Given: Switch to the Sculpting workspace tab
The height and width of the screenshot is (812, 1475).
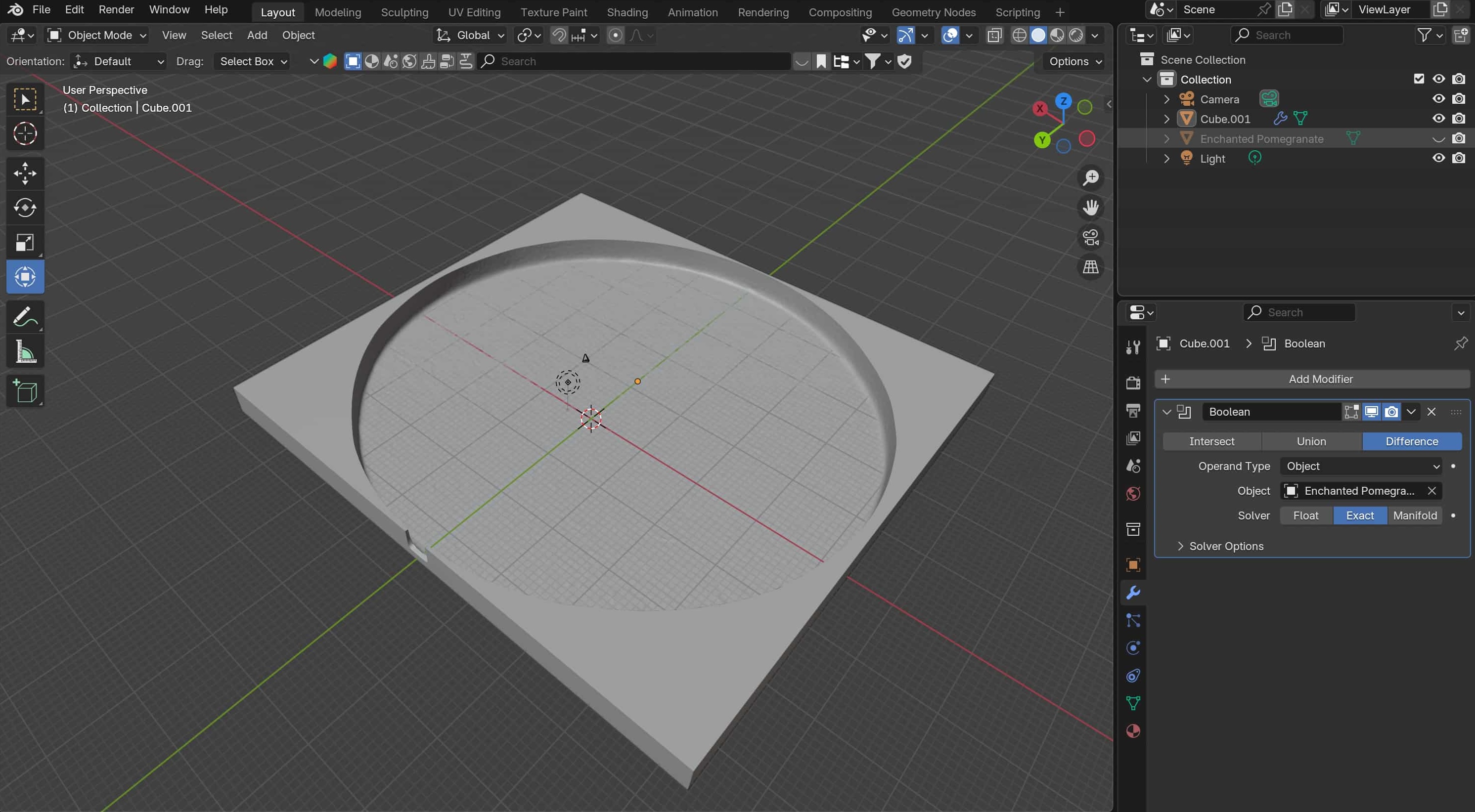Looking at the screenshot, I should (x=404, y=12).
